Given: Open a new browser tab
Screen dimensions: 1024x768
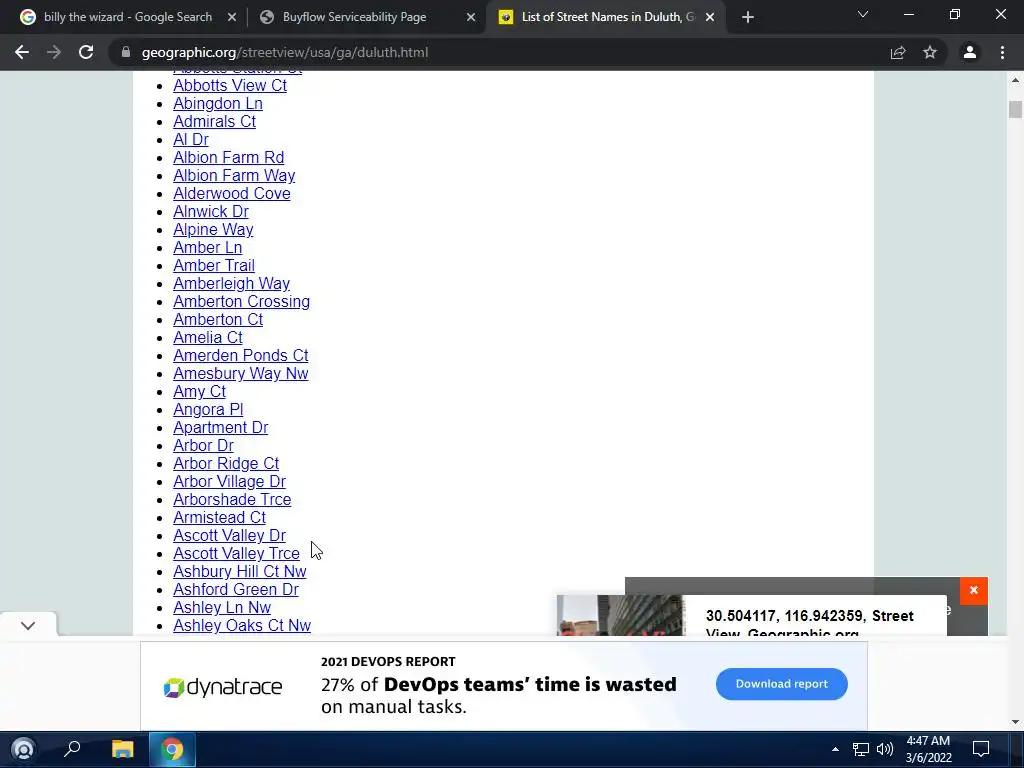Looking at the screenshot, I should click(748, 17).
